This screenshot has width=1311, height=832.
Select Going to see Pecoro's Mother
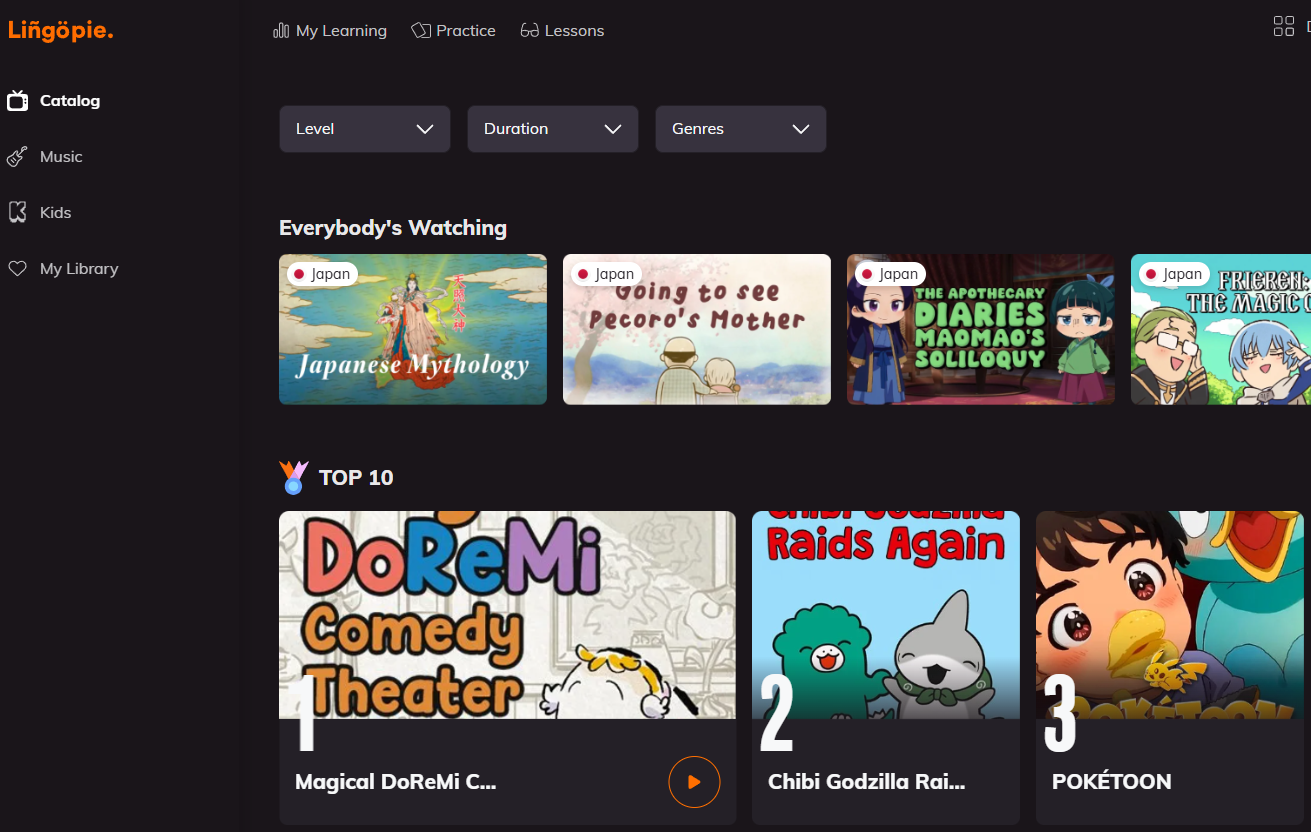coord(696,329)
